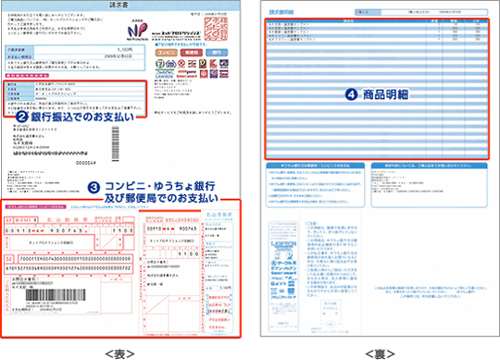The image size is (500, 360).
Task: Click the 商品明細 caption
Action: (385, 95)
